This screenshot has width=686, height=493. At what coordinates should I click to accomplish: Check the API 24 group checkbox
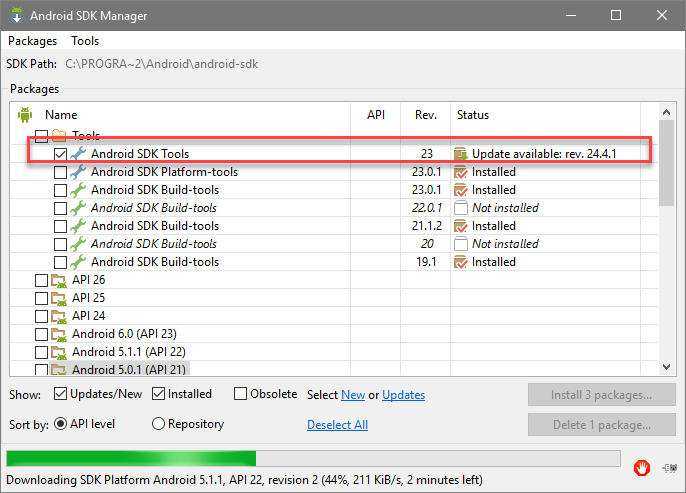coord(41,316)
